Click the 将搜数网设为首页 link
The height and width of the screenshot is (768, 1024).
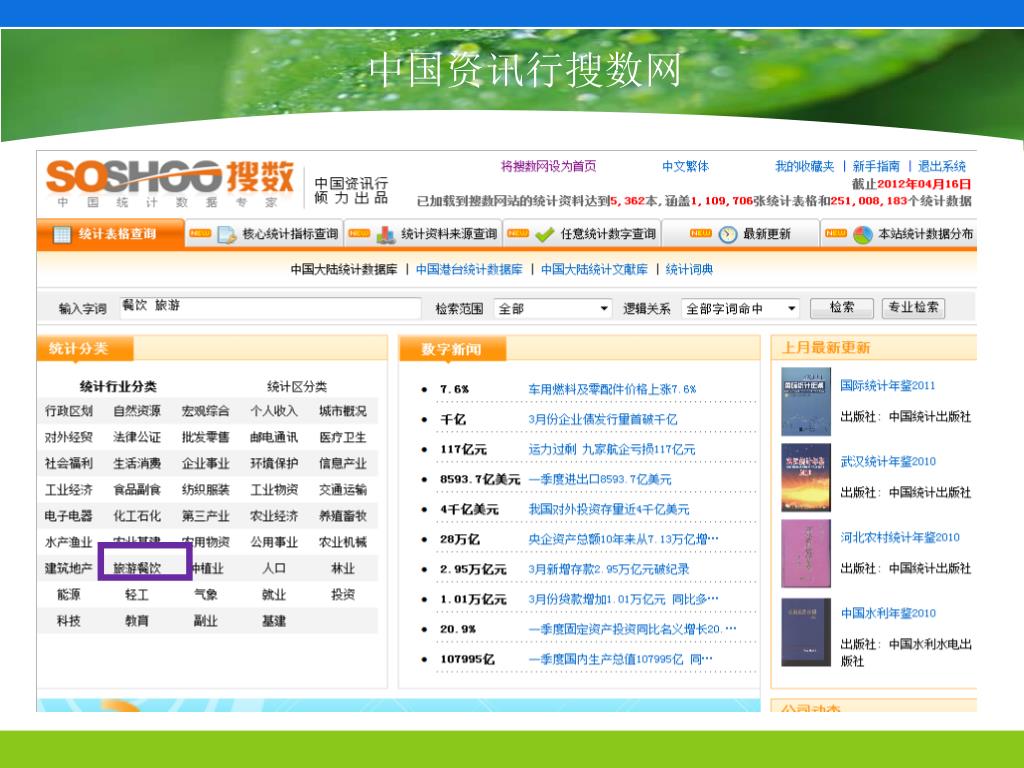click(x=548, y=167)
